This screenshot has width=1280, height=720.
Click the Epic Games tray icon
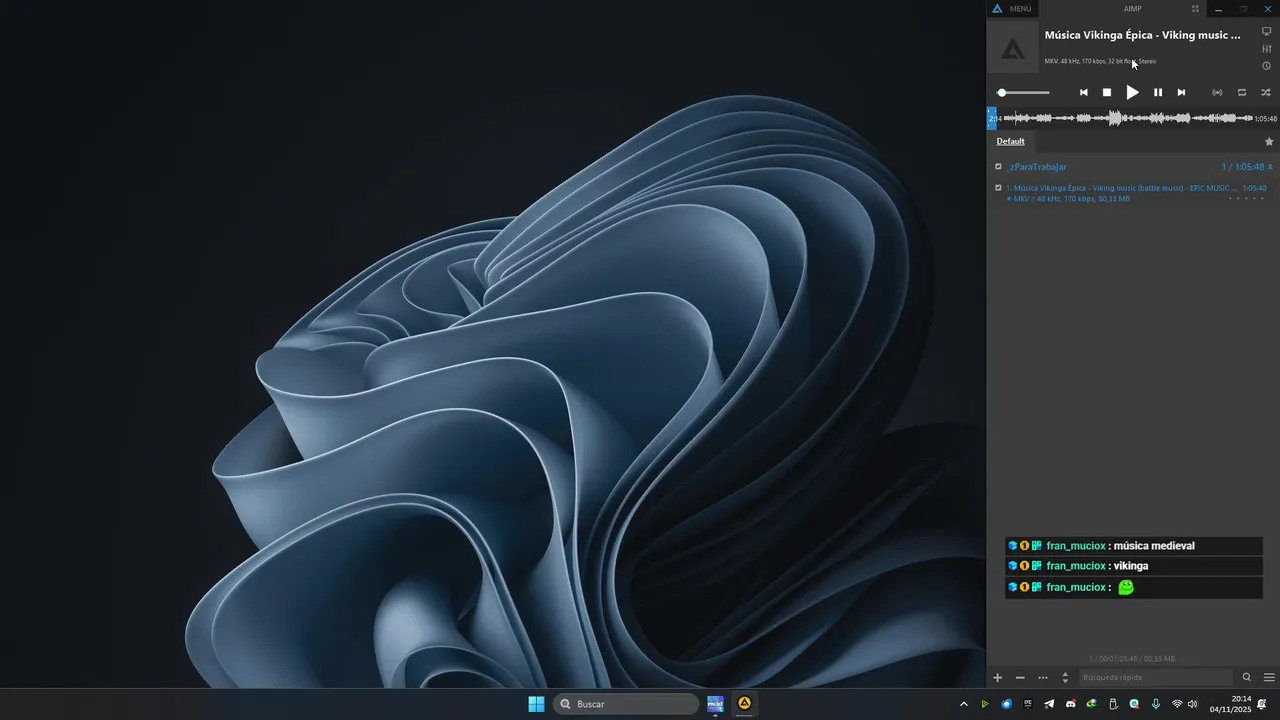point(1028,704)
